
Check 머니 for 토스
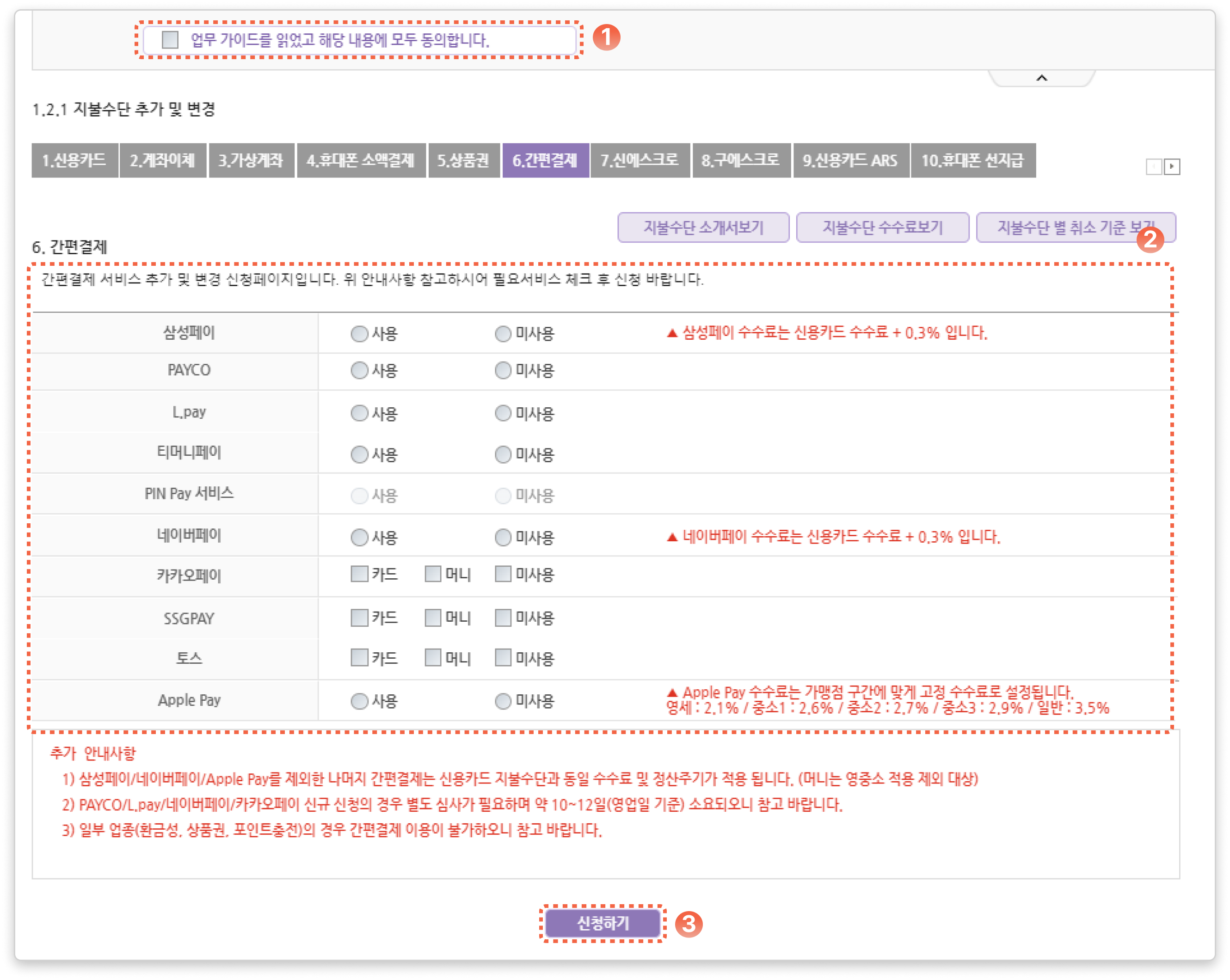click(433, 658)
